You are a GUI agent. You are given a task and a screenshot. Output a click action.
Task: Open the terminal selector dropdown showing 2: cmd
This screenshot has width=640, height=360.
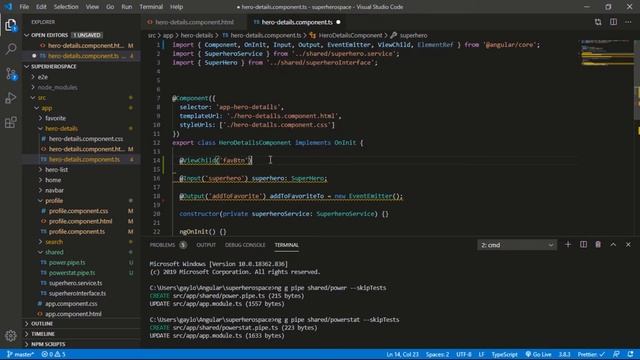(x=517, y=245)
